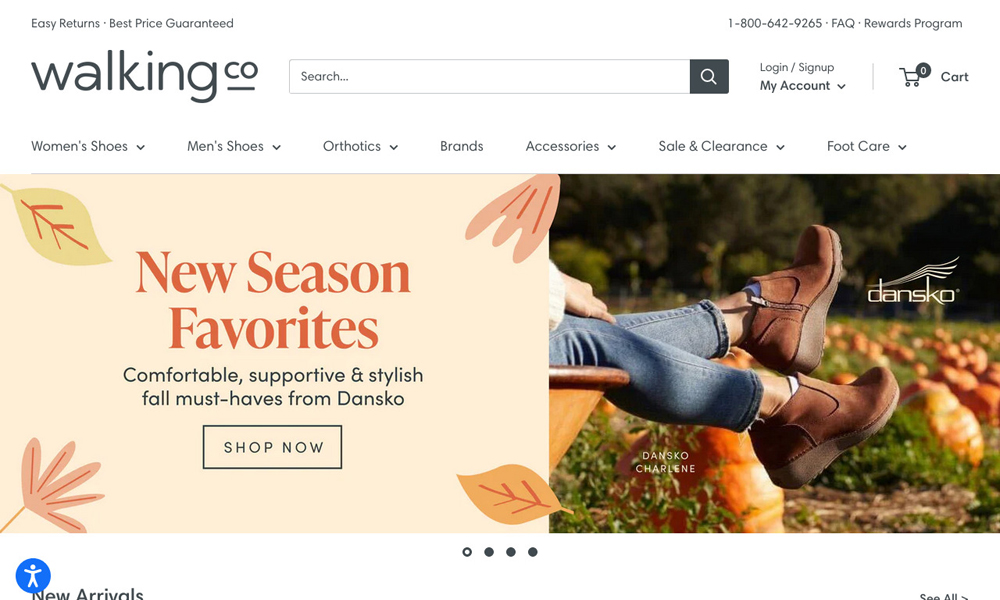Expand the Foot Care menu

(867, 146)
